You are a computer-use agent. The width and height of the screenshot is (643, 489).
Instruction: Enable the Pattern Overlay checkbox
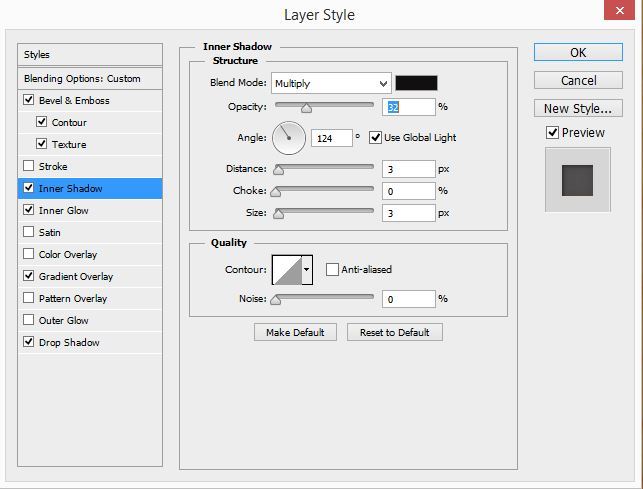point(28,298)
